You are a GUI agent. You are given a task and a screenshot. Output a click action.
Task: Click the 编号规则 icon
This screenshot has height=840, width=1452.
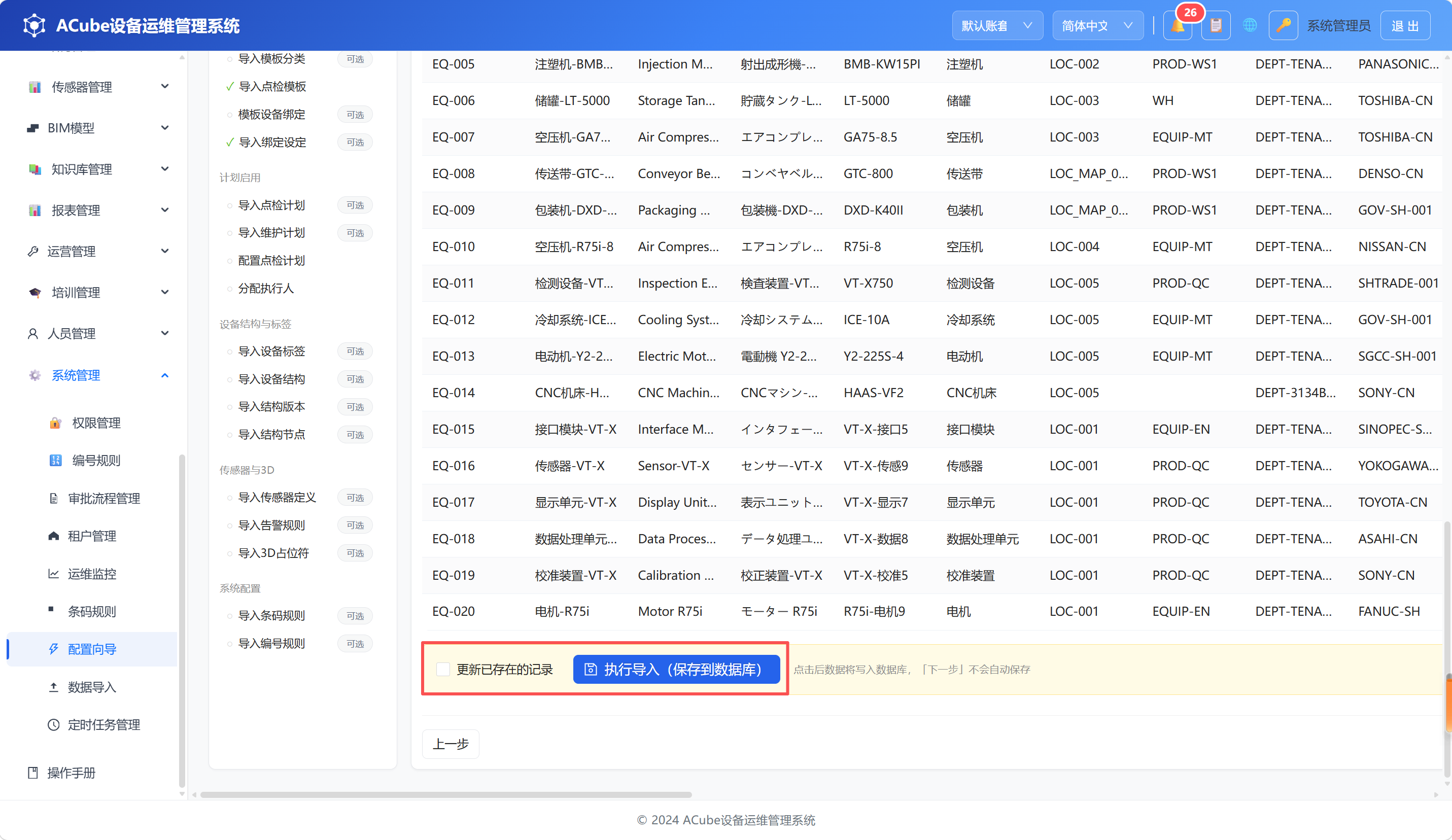click(x=55, y=461)
